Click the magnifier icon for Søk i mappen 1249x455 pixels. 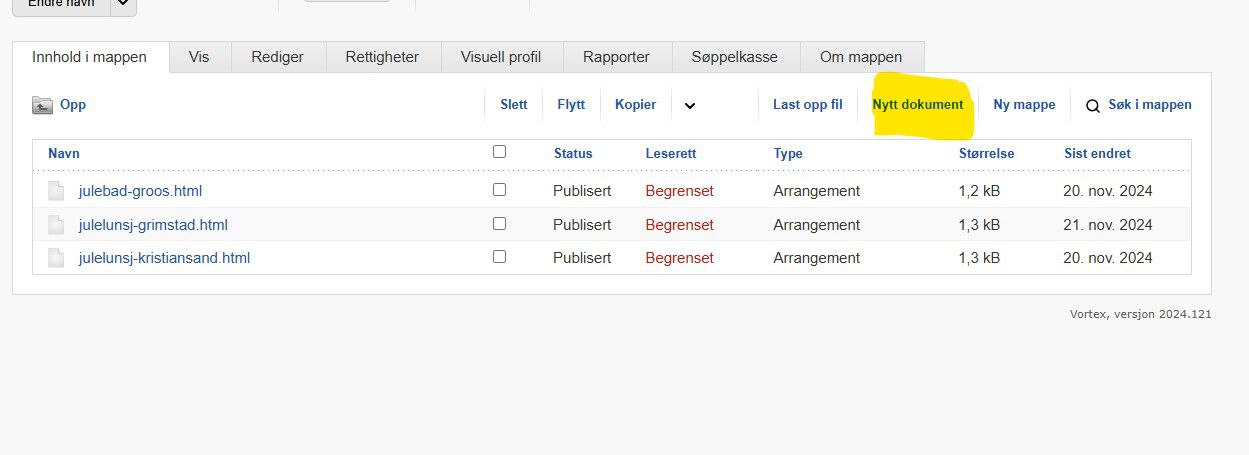point(1093,105)
